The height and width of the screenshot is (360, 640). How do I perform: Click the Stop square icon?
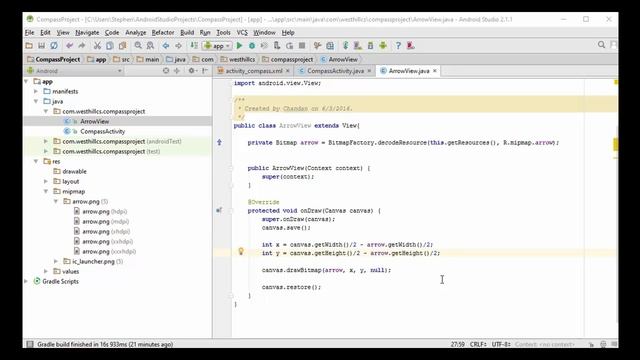tap(302, 46)
